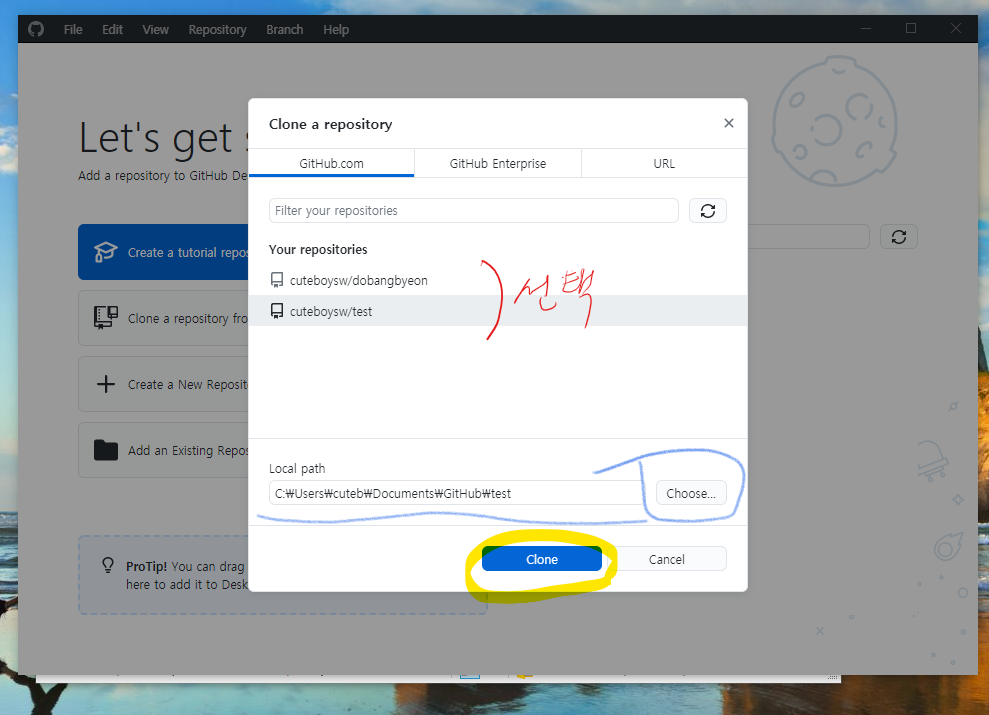The image size is (989, 715).
Task: Click the Choose... button
Action: tap(691, 493)
